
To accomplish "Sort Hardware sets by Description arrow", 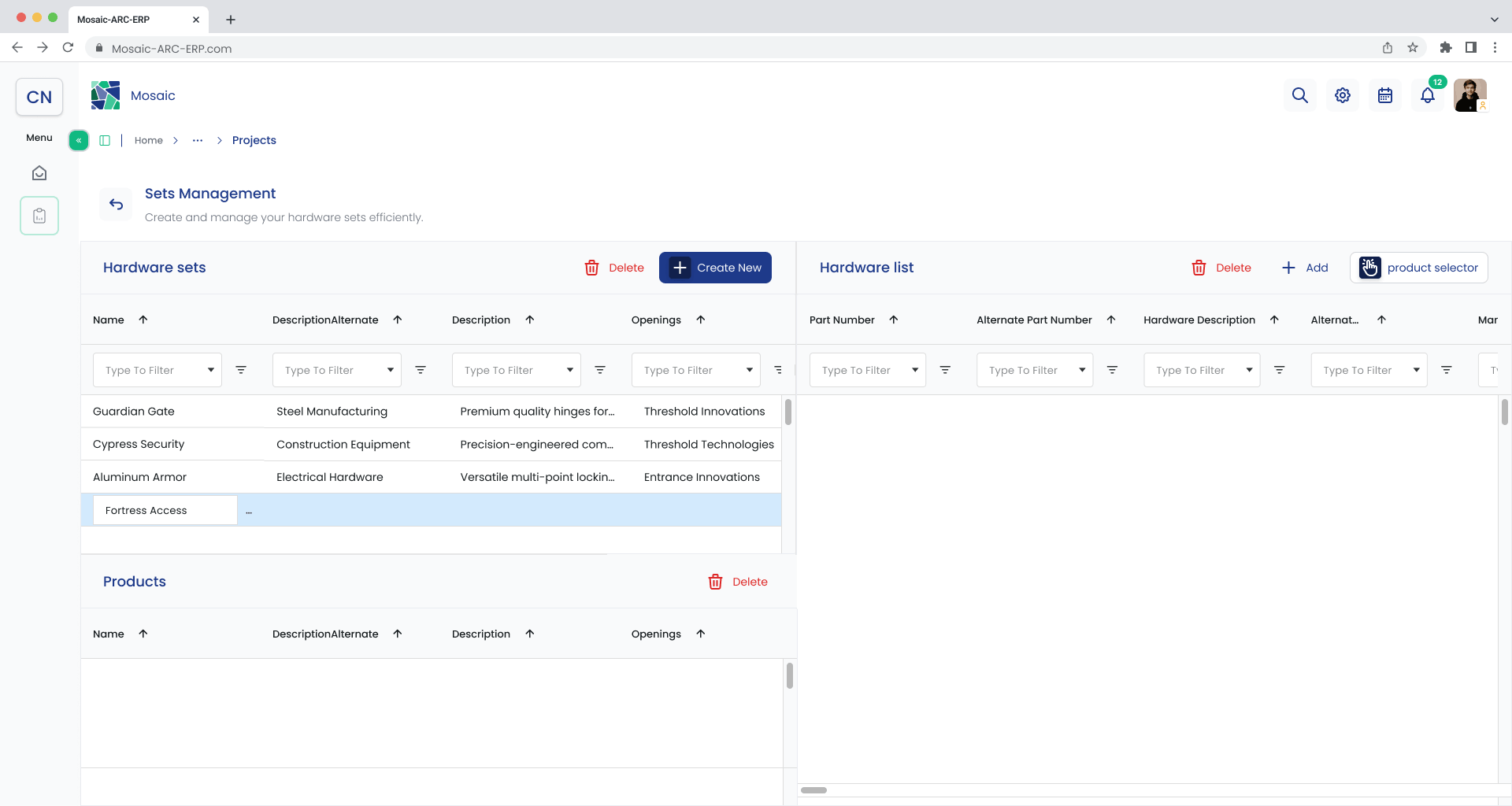I will 530,320.
